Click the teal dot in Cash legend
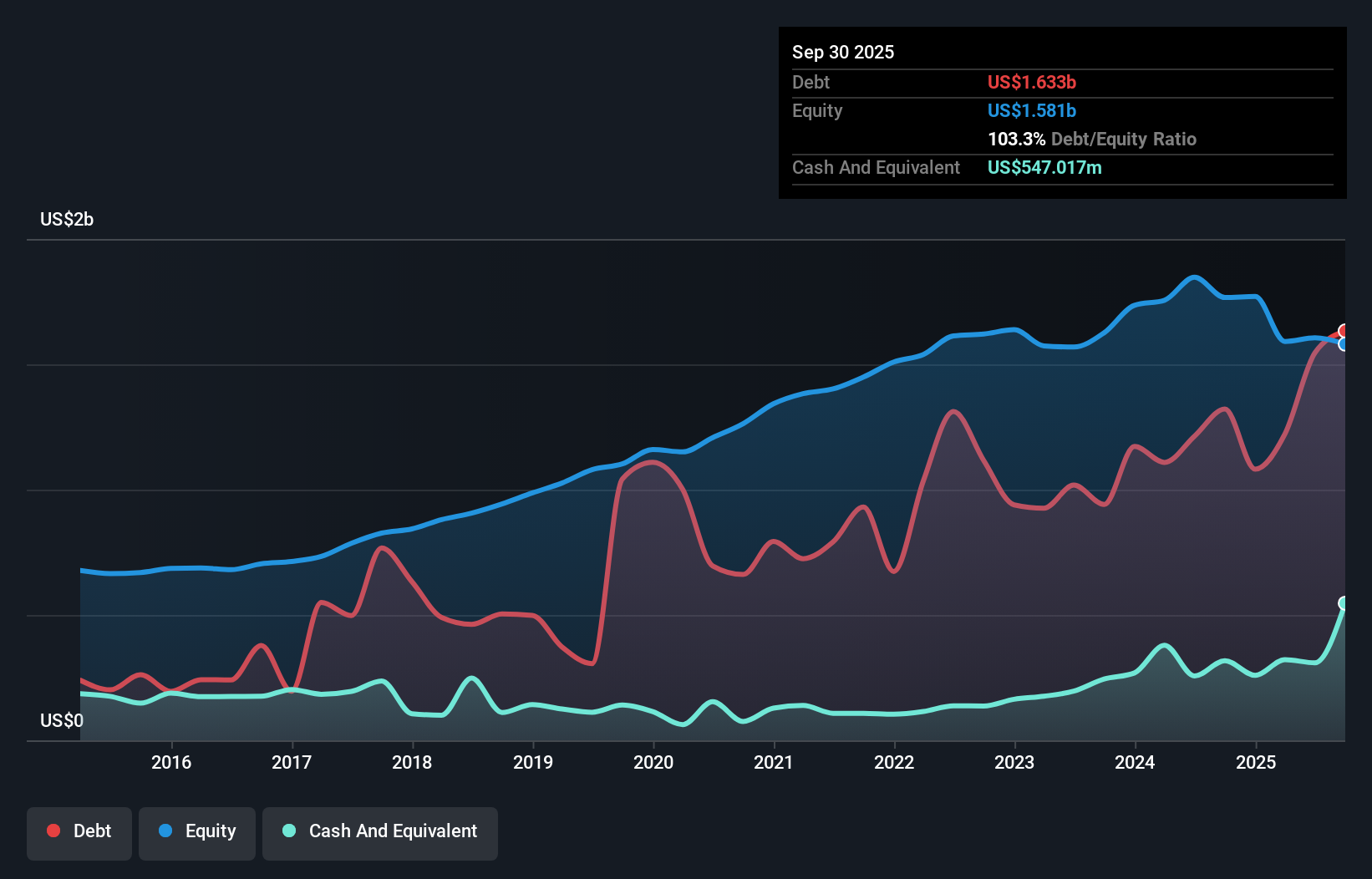The width and height of the screenshot is (1372, 879). point(289,831)
